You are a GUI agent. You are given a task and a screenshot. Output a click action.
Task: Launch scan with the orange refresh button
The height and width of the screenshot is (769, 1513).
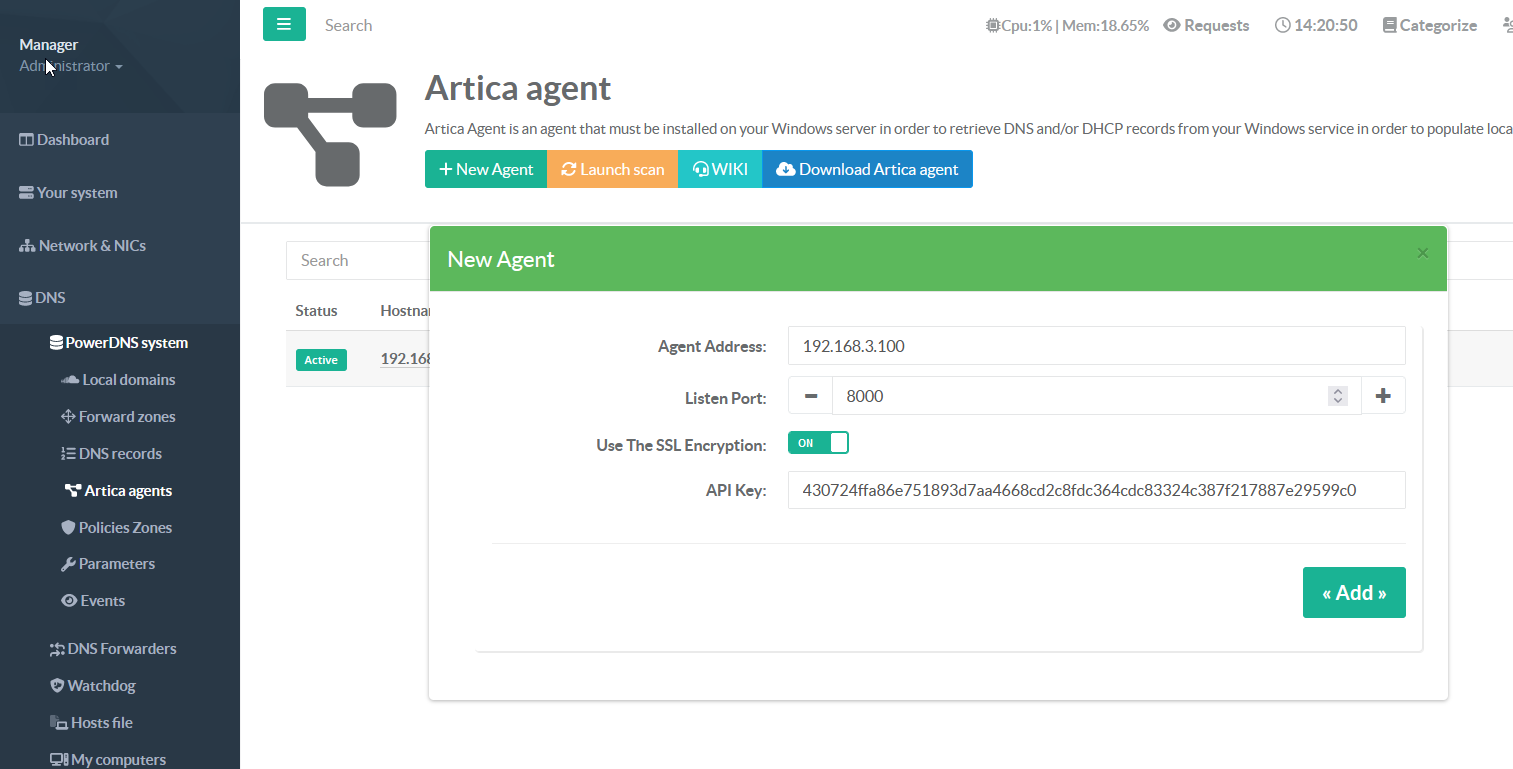[x=612, y=169]
